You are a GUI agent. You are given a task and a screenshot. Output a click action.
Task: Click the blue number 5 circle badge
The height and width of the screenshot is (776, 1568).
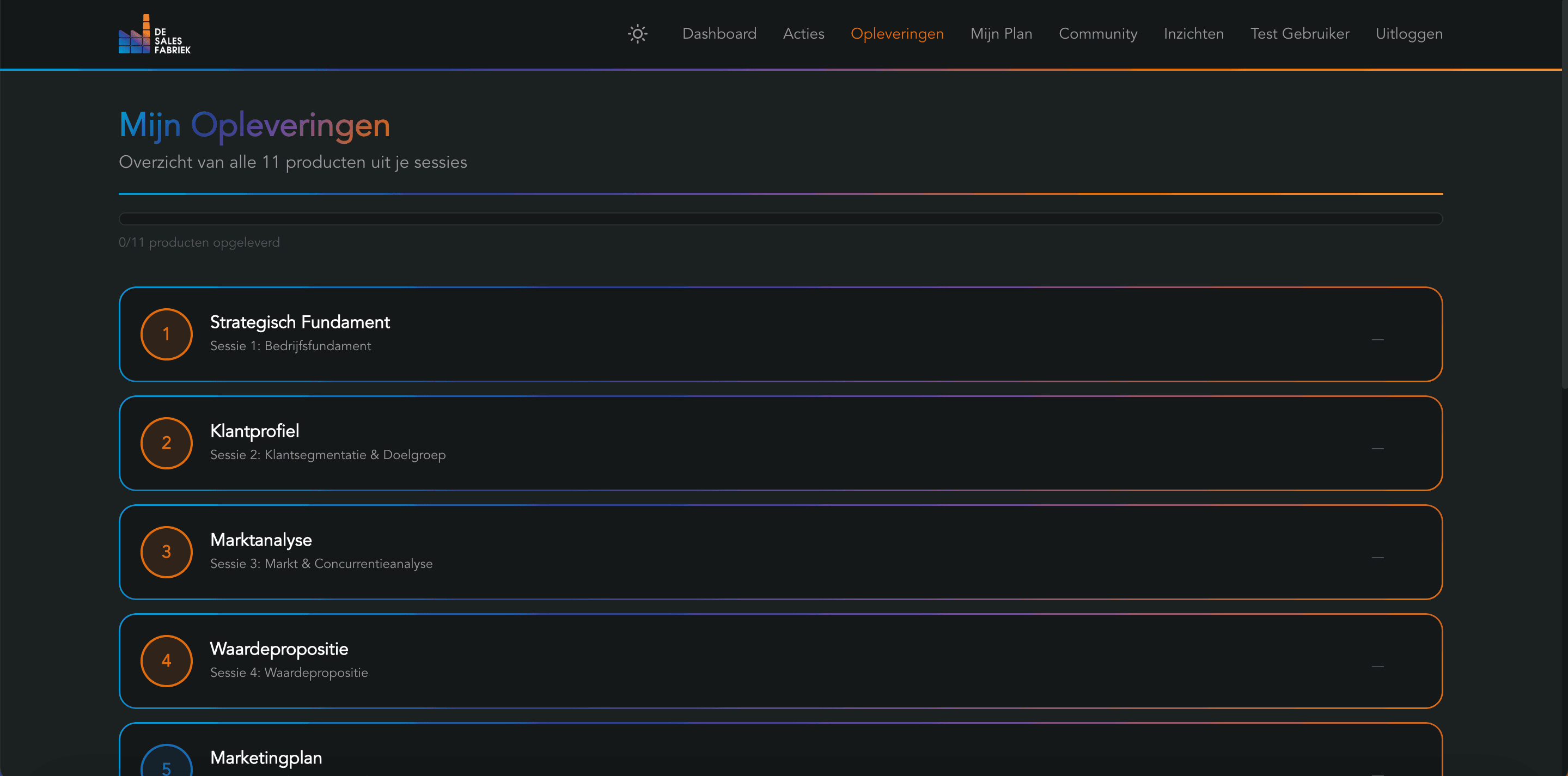click(166, 765)
